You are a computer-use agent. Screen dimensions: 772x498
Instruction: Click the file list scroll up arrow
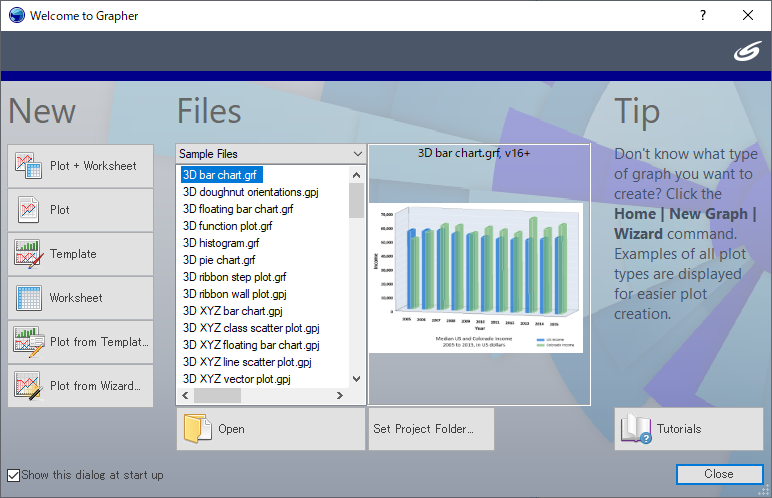point(356,175)
